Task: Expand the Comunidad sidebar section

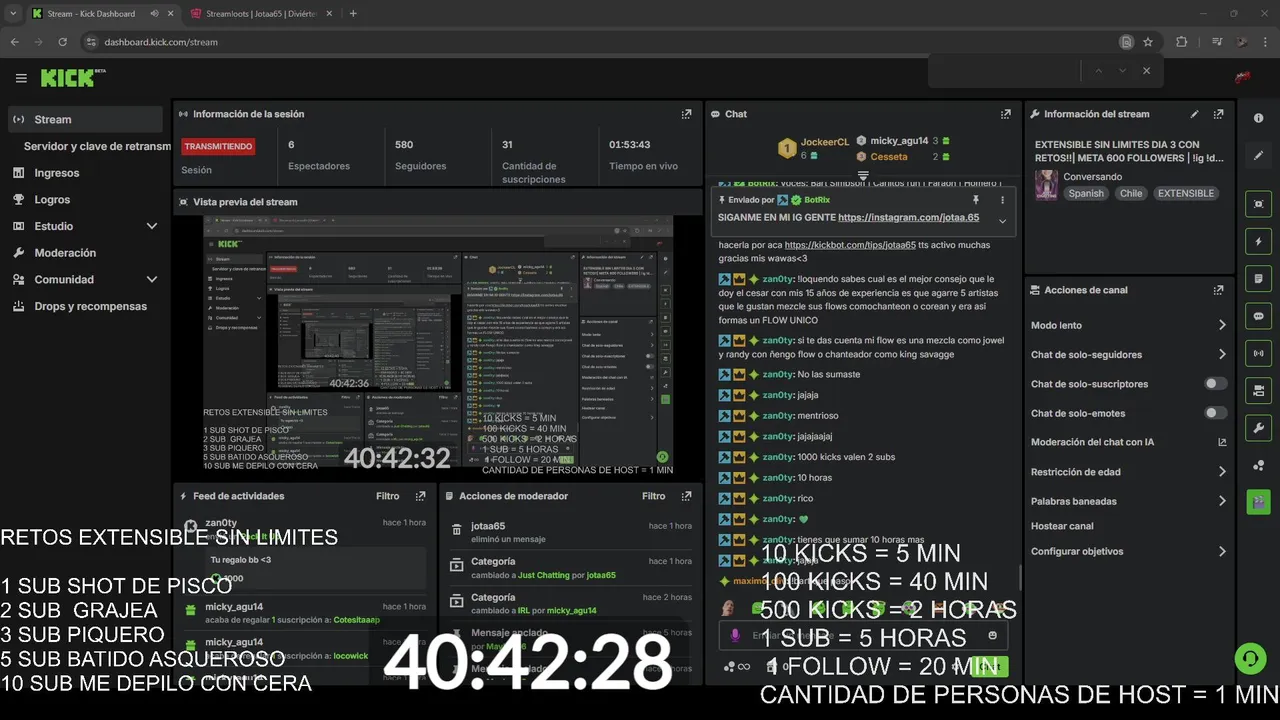Action: (x=152, y=280)
